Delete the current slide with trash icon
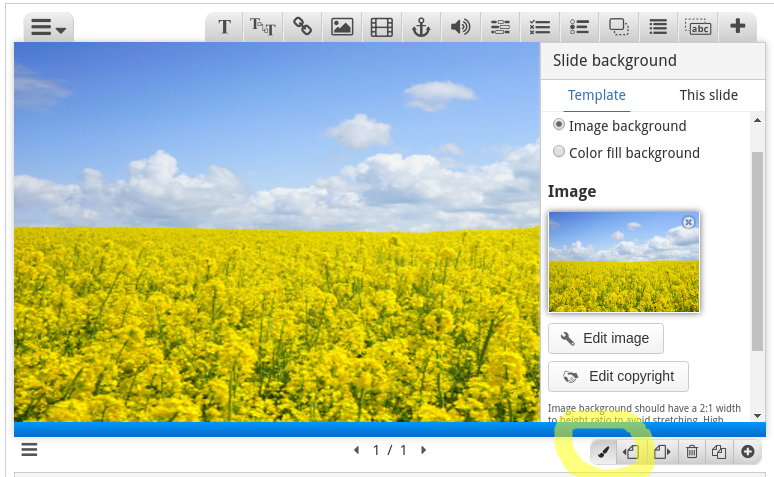The width and height of the screenshot is (774, 477). pyautogui.click(x=692, y=452)
